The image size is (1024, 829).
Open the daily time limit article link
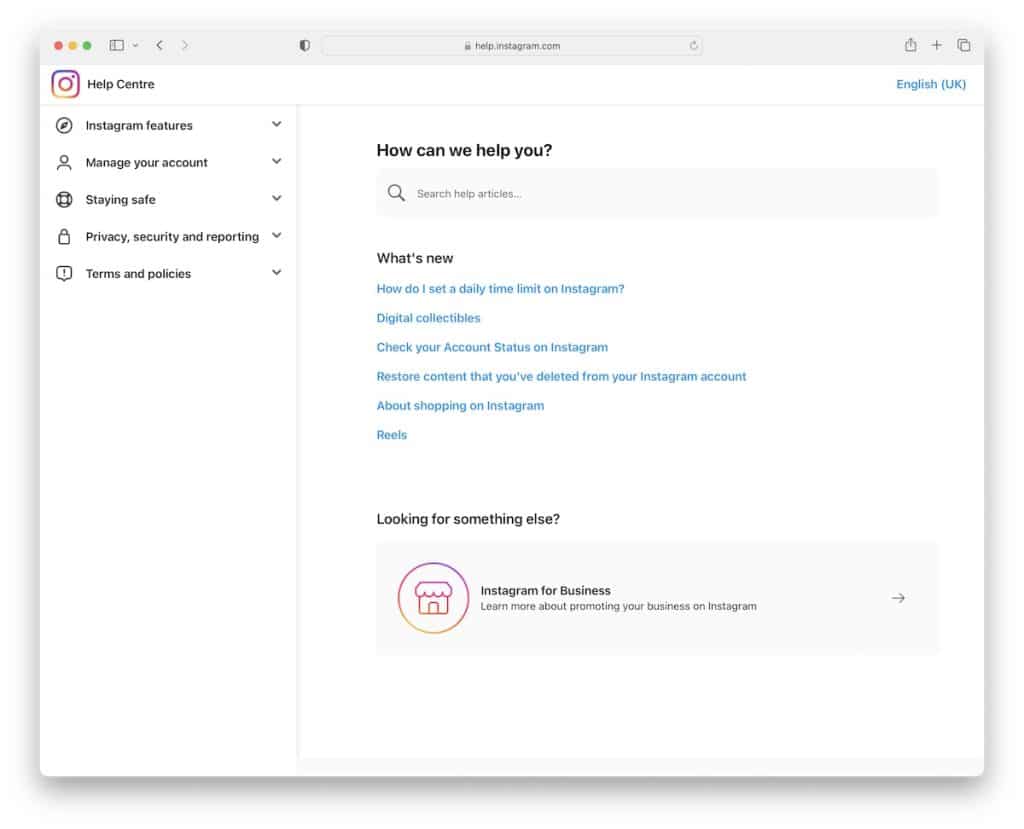[x=500, y=289]
